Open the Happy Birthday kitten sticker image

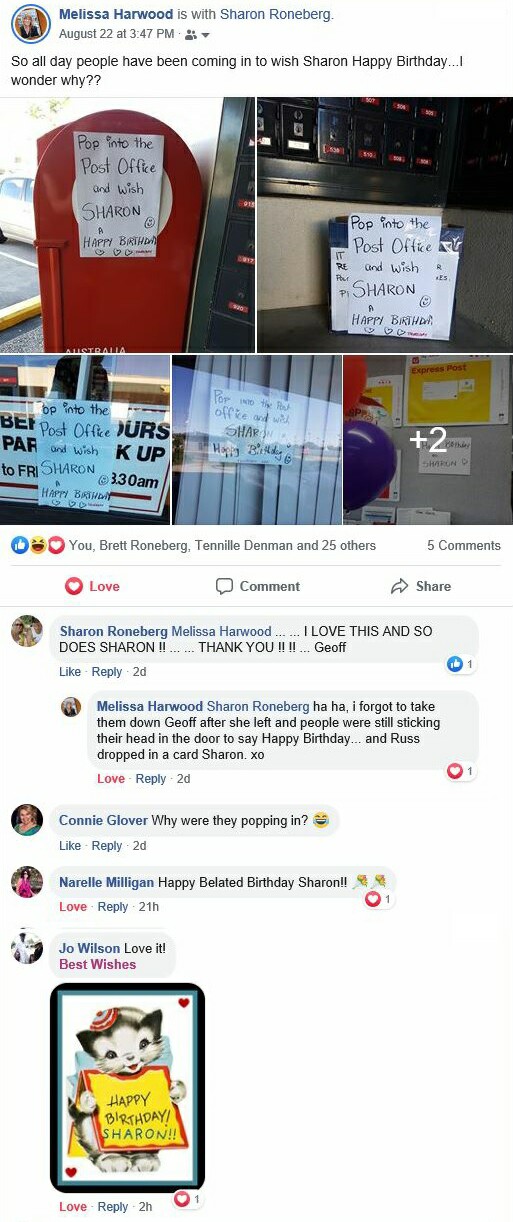tap(127, 1088)
